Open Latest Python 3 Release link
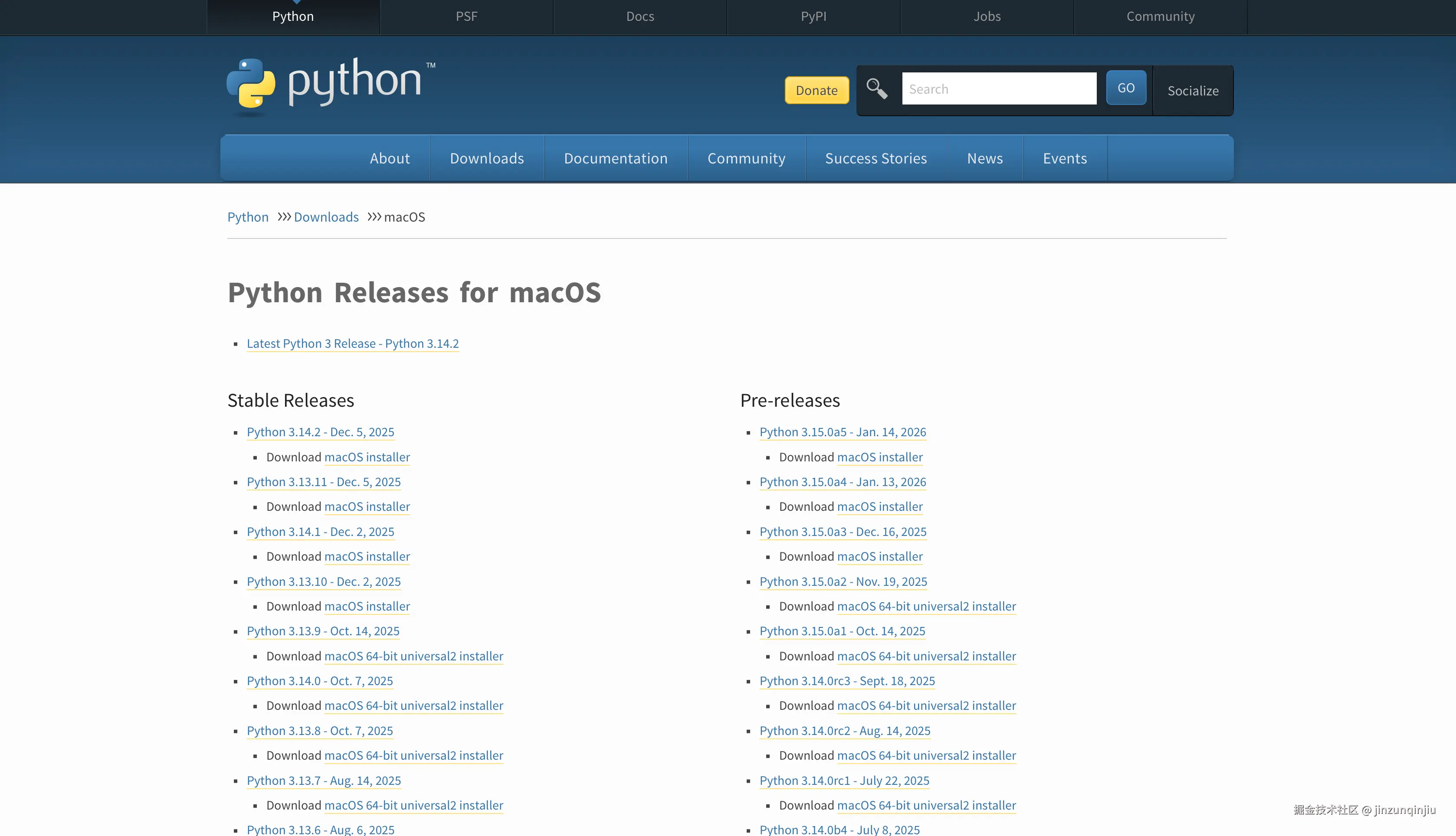Image resolution: width=1456 pixels, height=836 pixels. coord(352,343)
